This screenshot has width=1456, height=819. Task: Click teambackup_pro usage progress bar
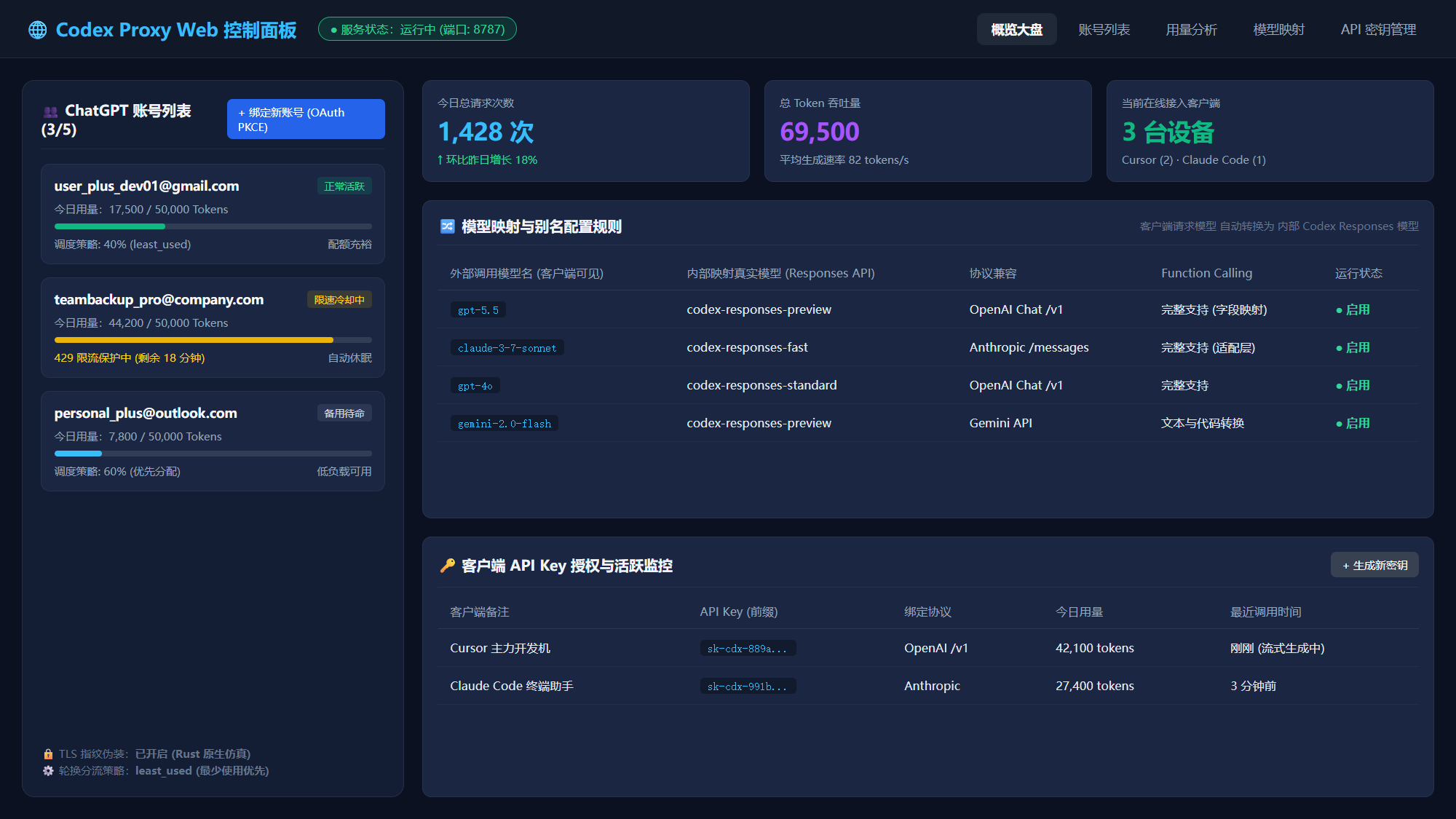[213, 340]
